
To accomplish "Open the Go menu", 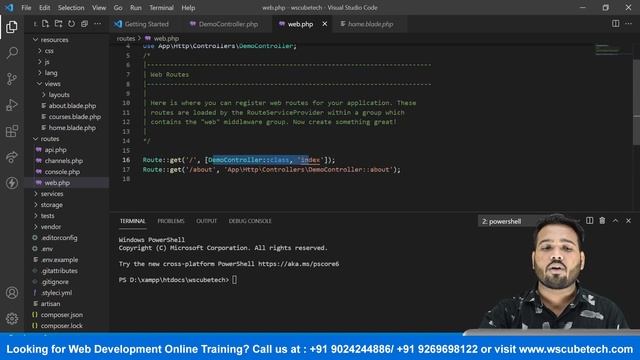I will 118,8.
